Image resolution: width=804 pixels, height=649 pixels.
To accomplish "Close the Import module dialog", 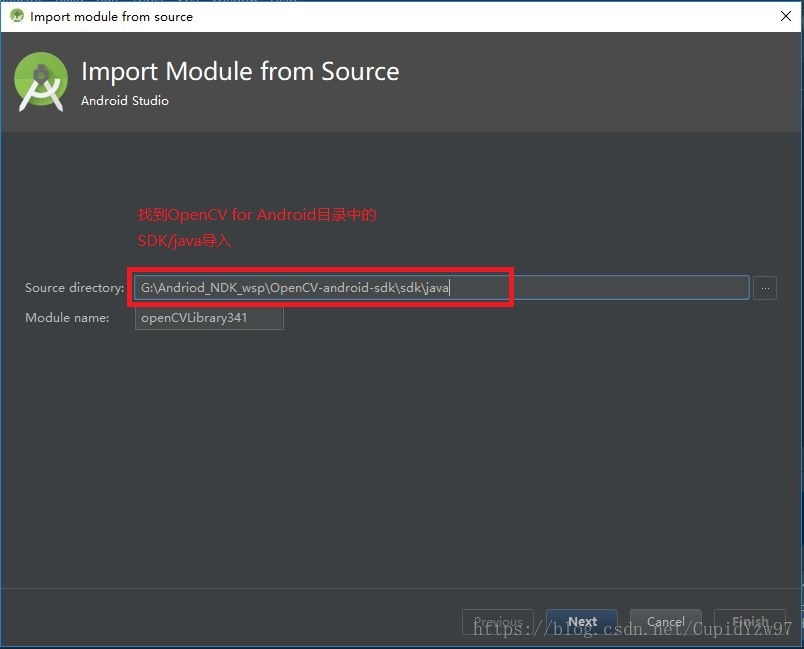I will coord(786,16).
